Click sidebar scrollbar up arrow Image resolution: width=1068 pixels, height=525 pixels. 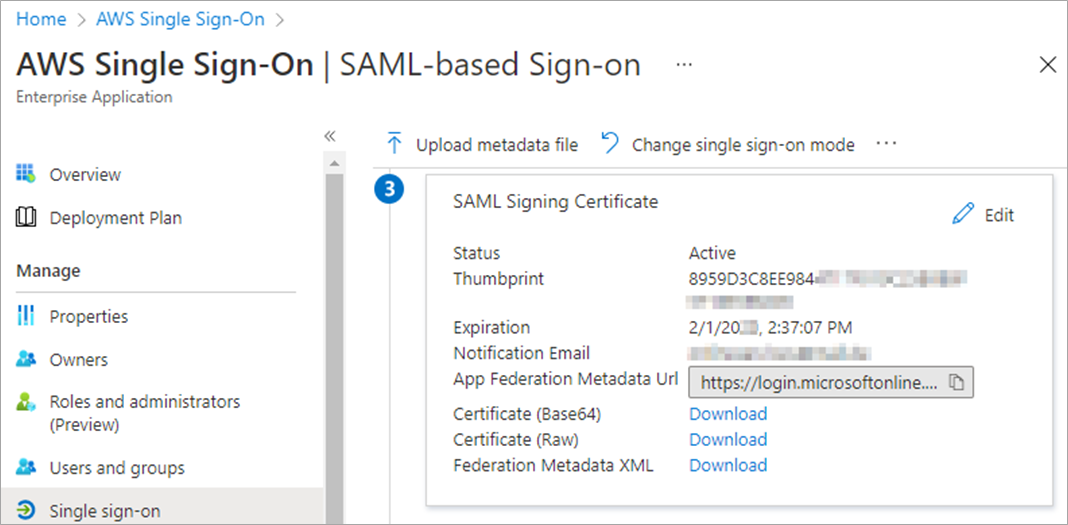click(335, 163)
